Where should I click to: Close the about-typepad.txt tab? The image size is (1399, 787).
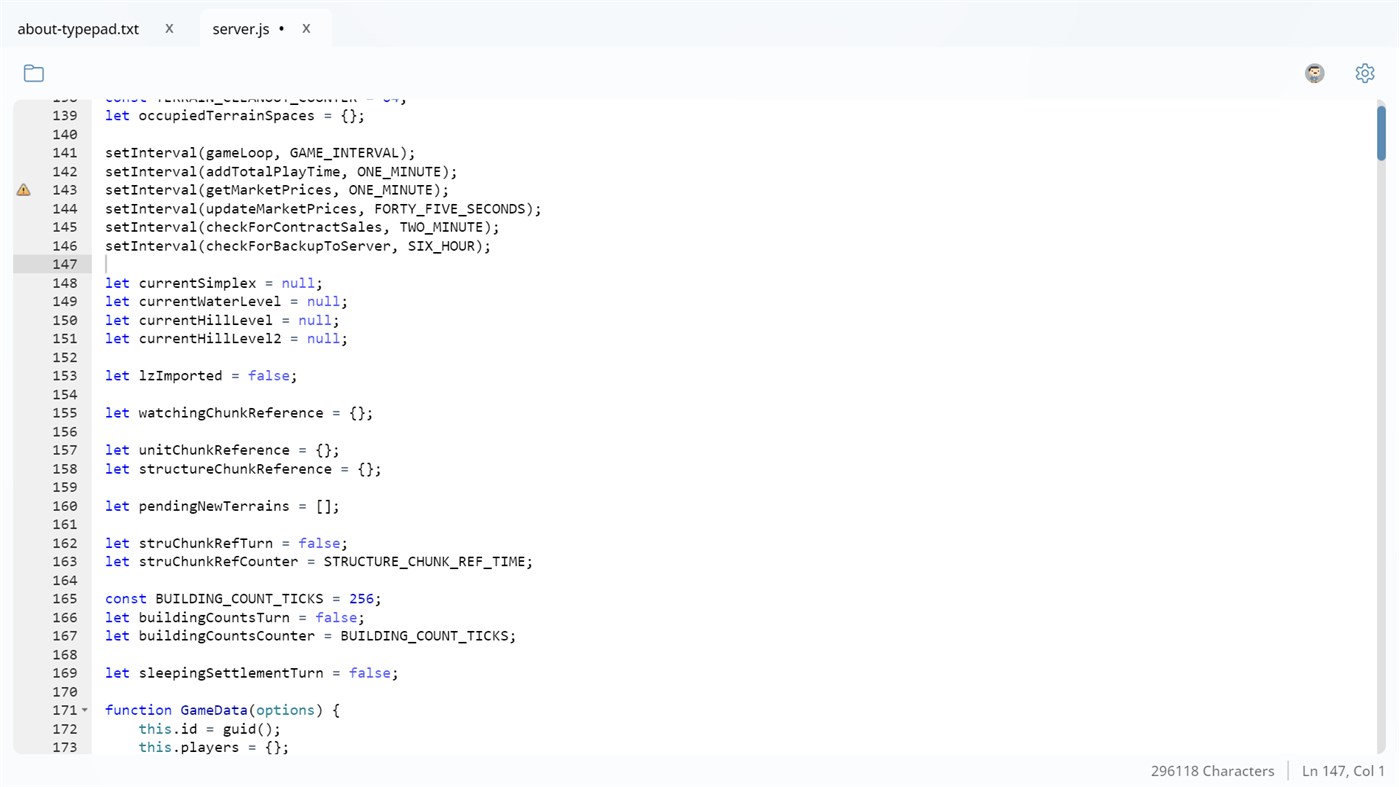pos(169,28)
